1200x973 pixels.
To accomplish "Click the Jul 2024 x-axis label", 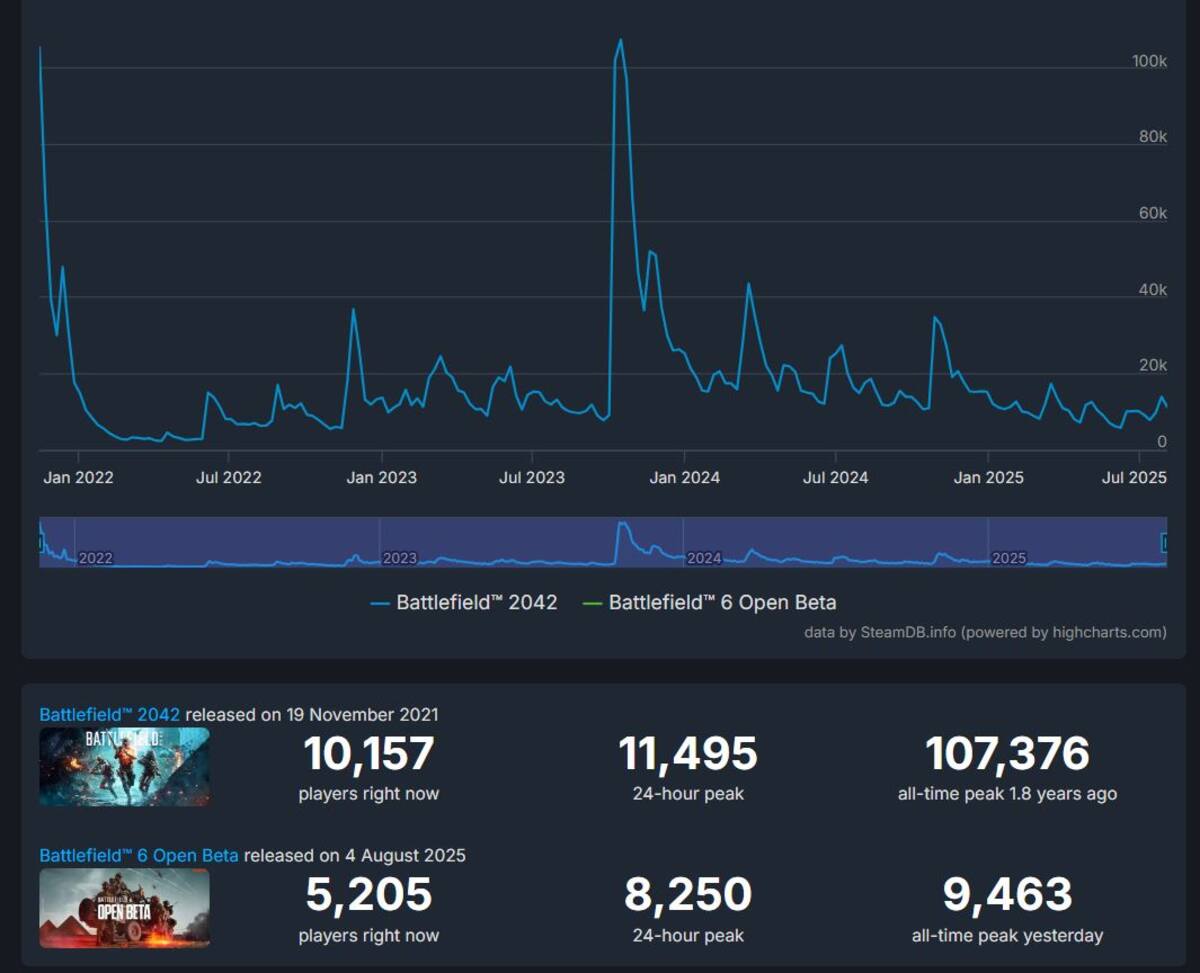I will tap(835, 477).
